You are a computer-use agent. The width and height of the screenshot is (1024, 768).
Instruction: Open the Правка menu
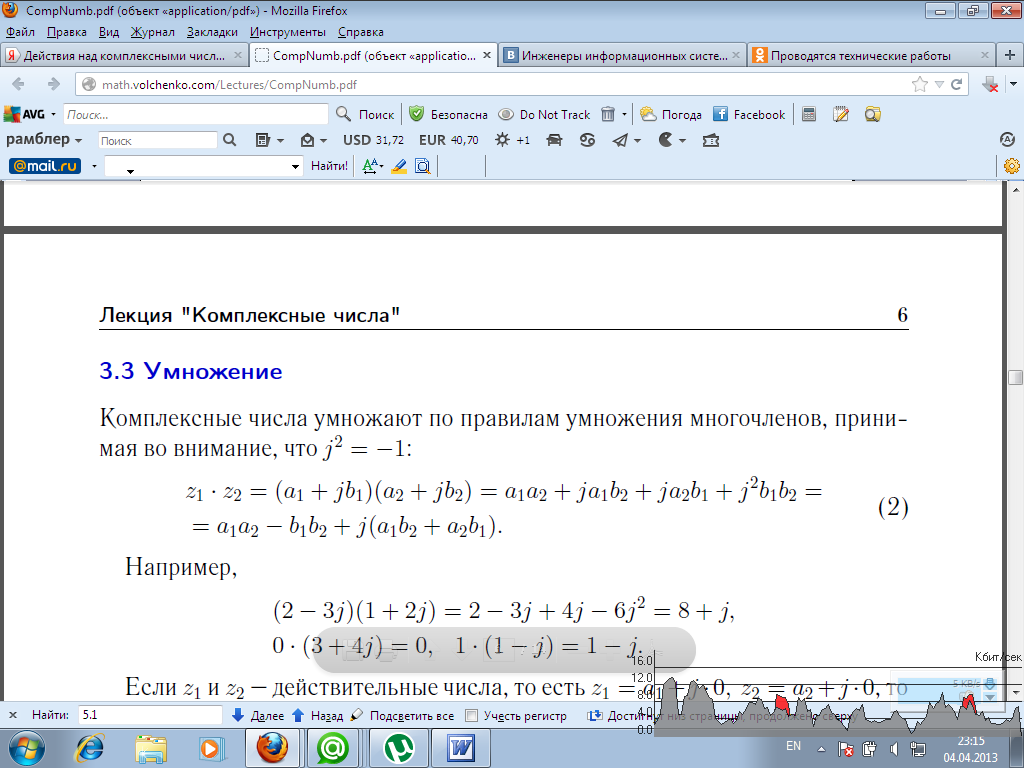point(67,32)
